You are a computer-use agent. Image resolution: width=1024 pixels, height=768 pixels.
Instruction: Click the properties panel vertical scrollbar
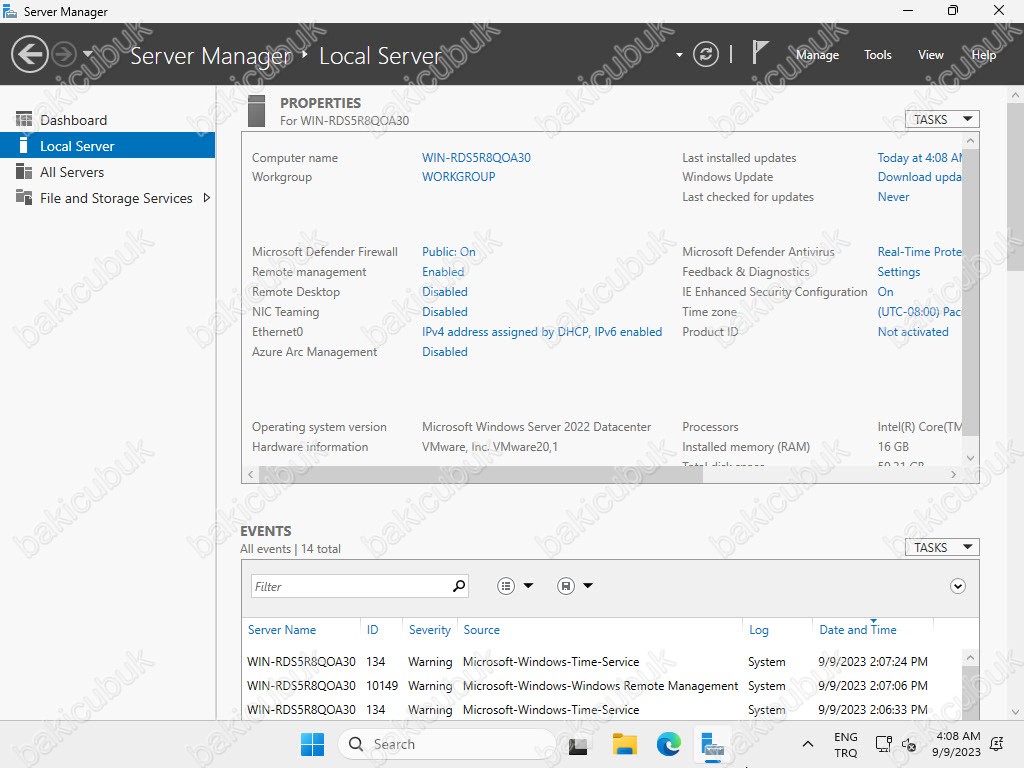pos(970,292)
